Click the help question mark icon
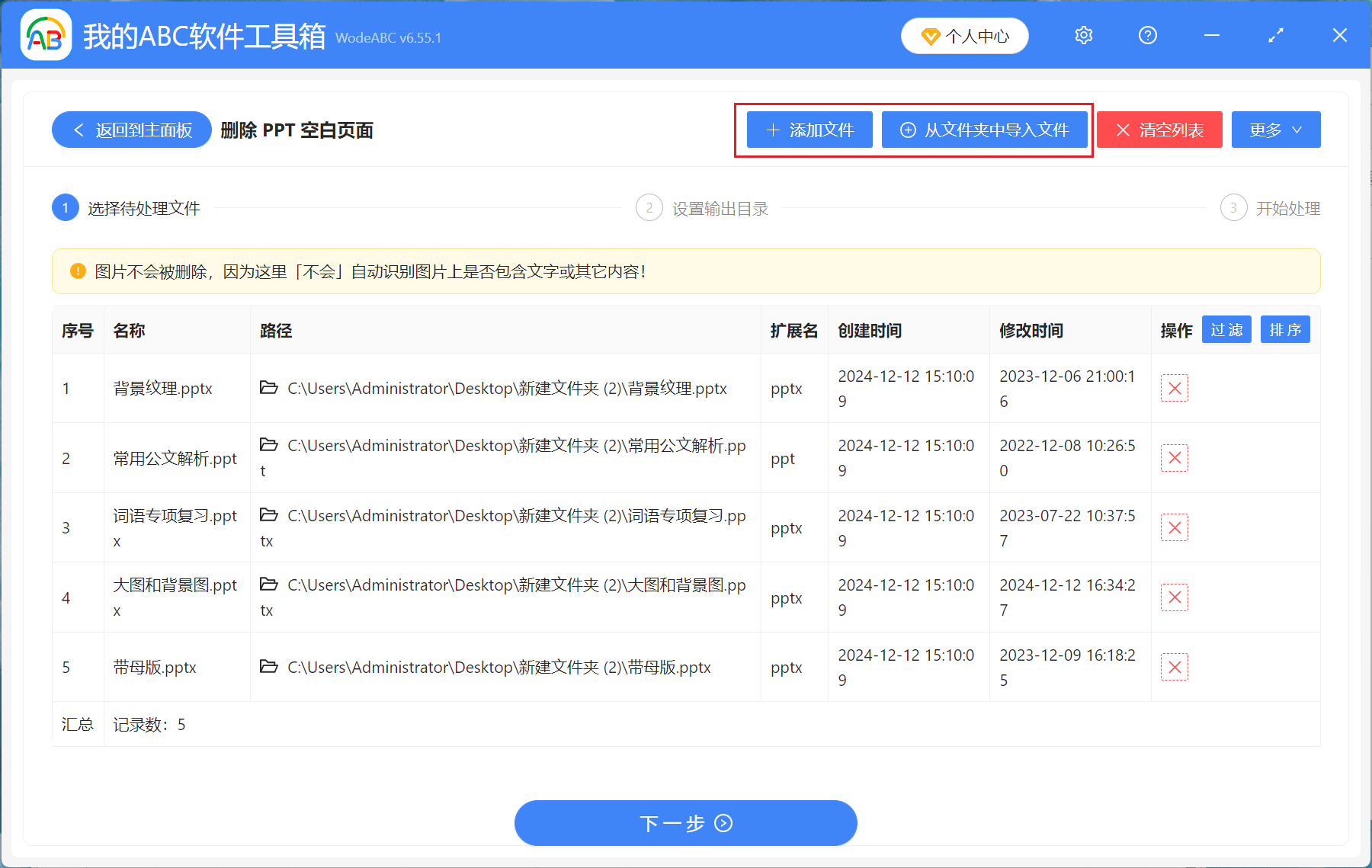This screenshot has height=868, width=1372. point(1147,35)
